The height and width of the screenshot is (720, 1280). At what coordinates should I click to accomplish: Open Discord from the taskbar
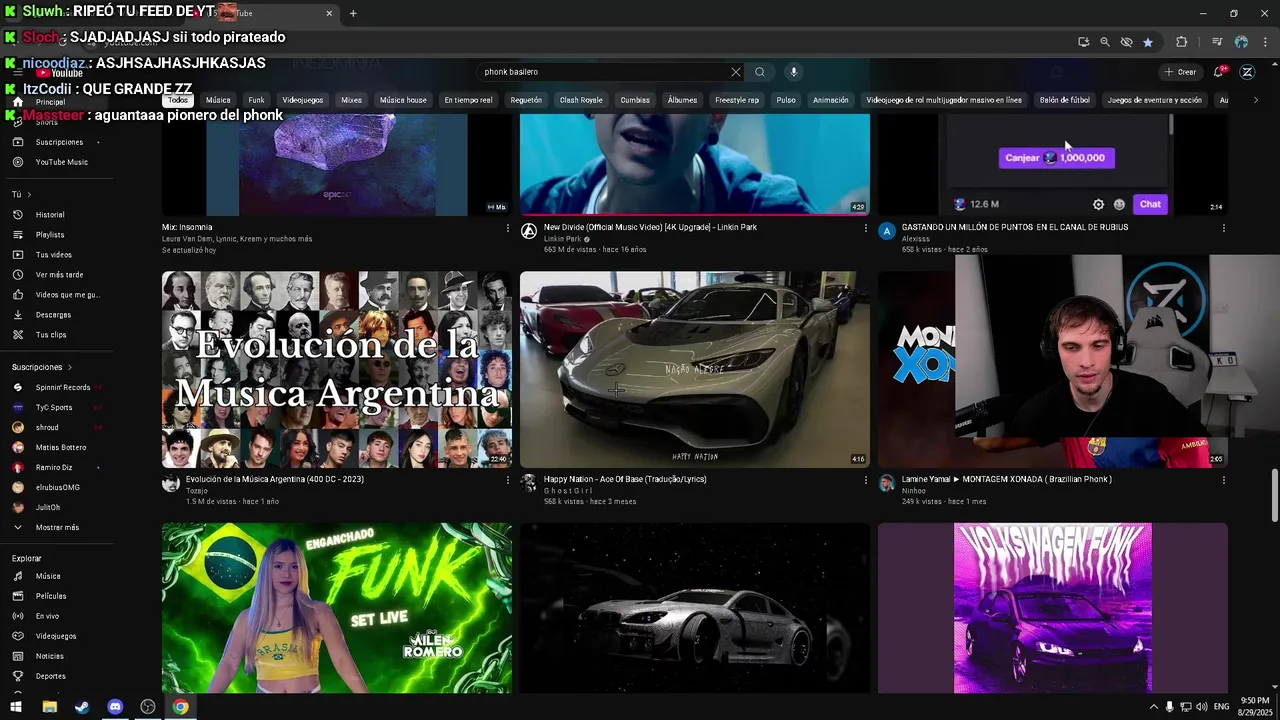click(115, 707)
